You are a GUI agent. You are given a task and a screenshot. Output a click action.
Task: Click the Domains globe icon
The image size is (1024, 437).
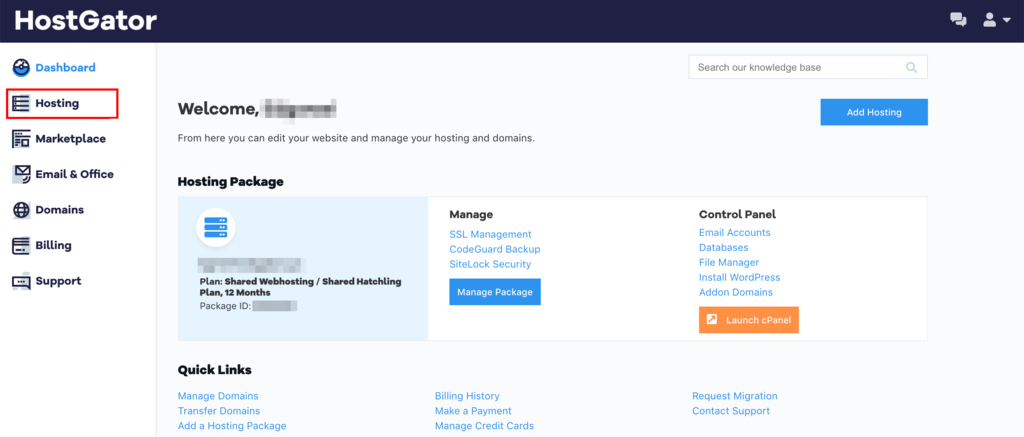pyautogui.click(x=22, y=210)
